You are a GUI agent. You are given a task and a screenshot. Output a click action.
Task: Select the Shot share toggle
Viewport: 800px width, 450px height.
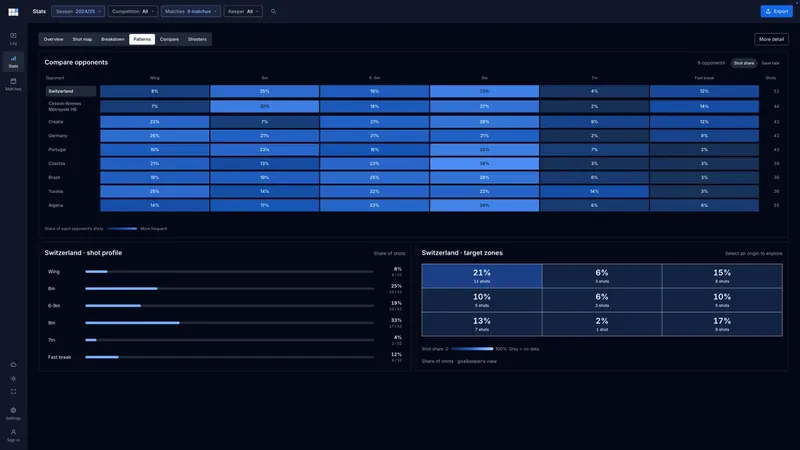pos(744,63)
